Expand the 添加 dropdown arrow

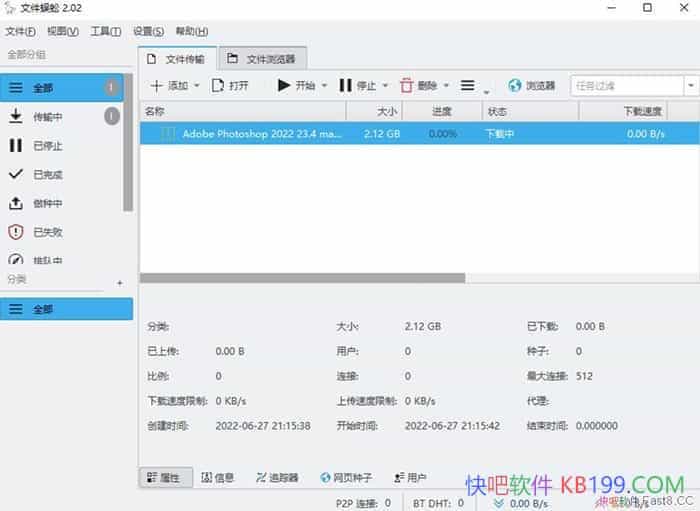pyautogui.click(x=197, y=86)
